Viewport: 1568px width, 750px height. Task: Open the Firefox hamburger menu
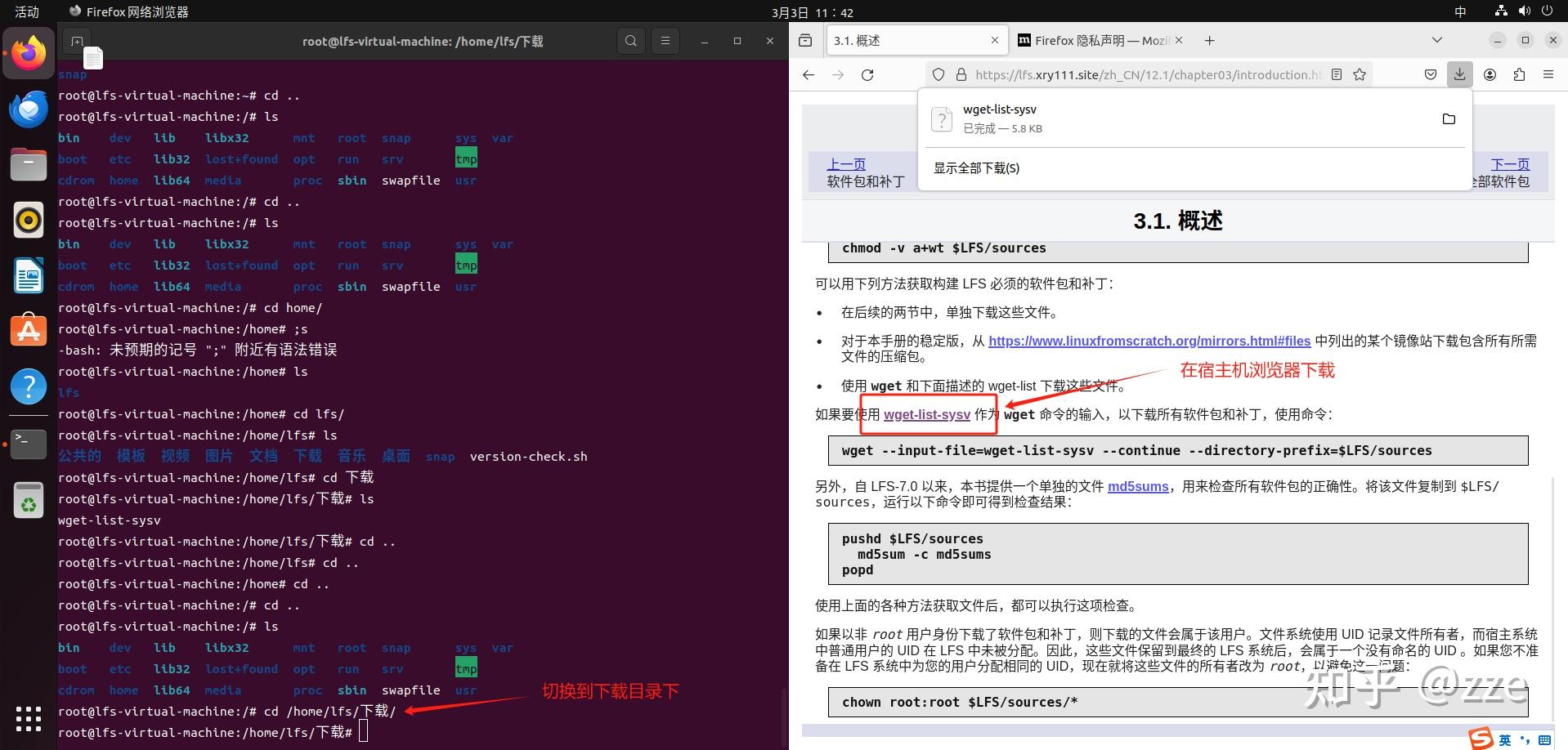coord(1548,74)
